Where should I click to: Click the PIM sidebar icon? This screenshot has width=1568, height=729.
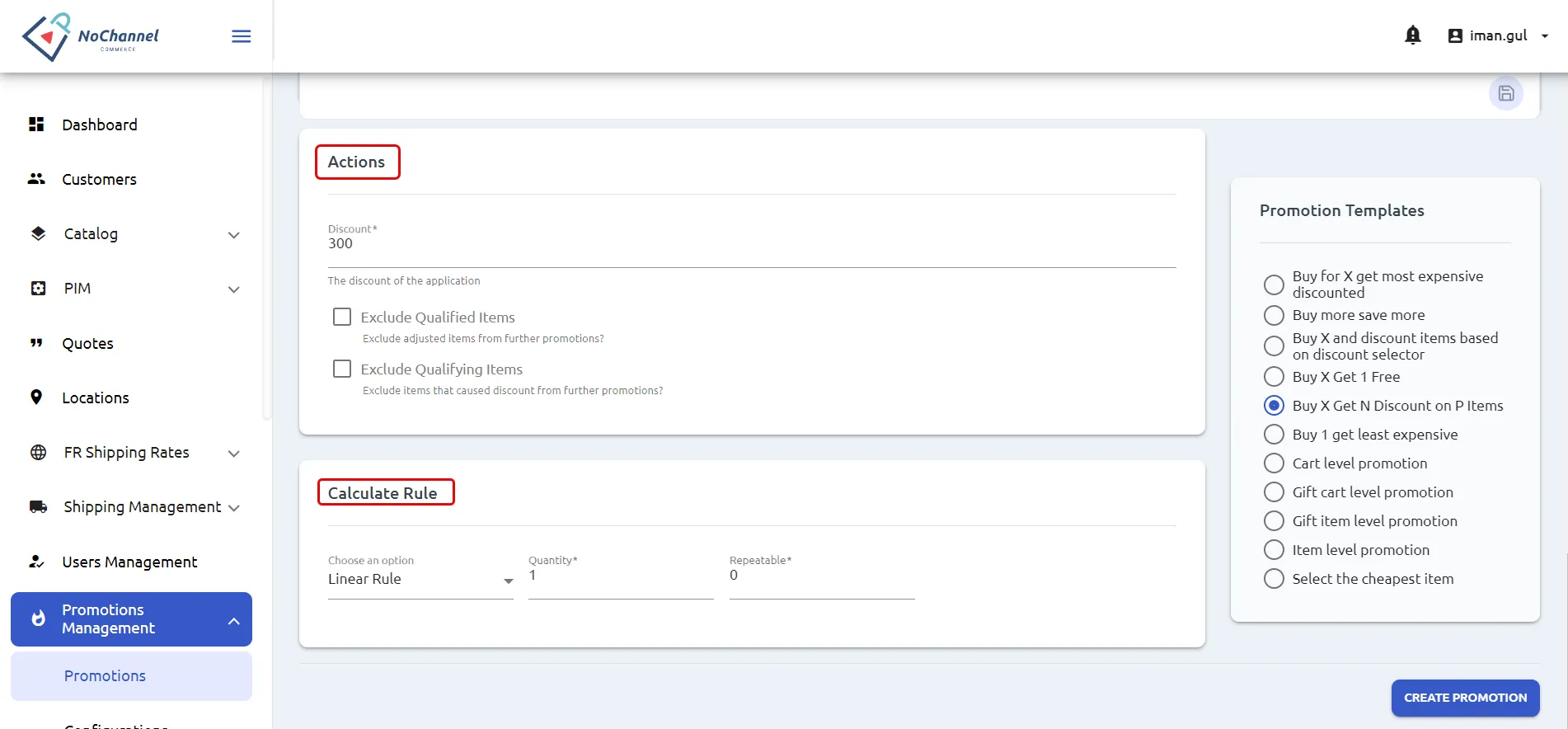point(38,288)
